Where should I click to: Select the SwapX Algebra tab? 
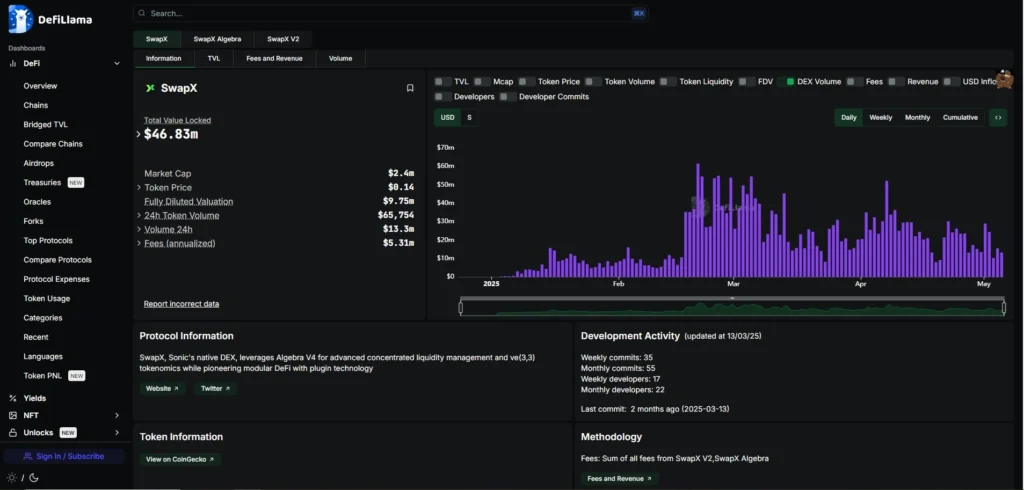click(x=217, y=39)
